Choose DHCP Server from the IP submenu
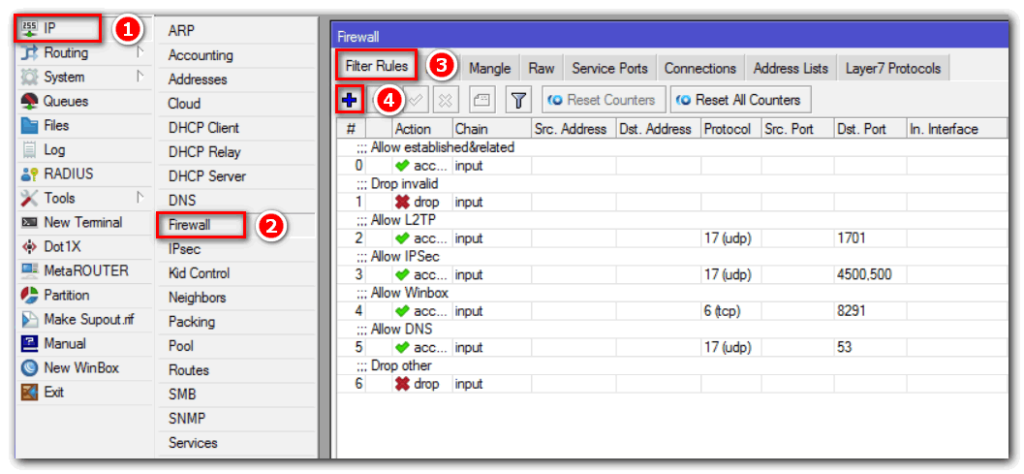Viewport: 1024px width, 474px height. coord(207,176)
